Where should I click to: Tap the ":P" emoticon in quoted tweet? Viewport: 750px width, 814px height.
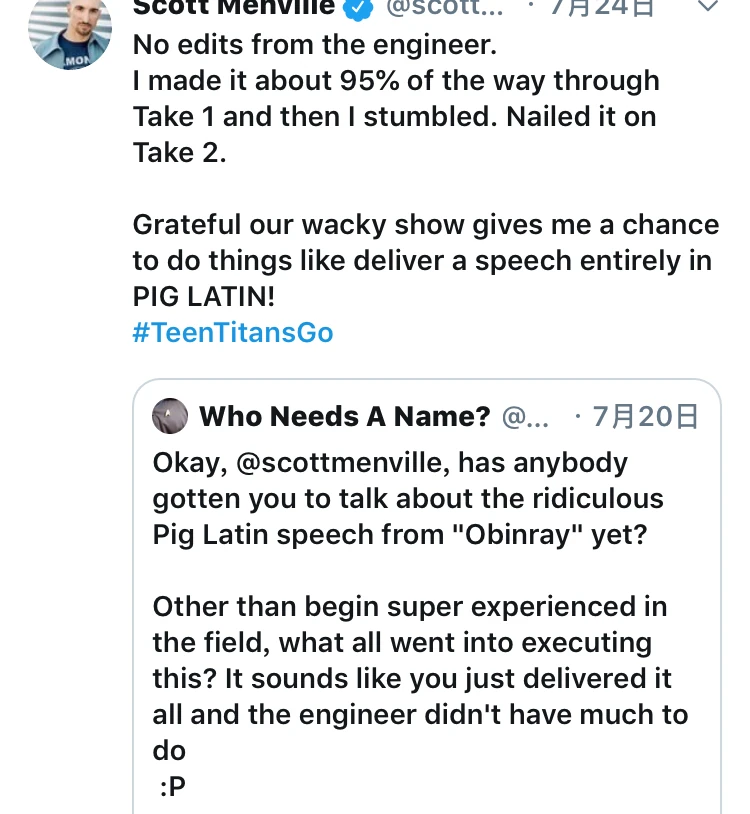tap(172, 787)
